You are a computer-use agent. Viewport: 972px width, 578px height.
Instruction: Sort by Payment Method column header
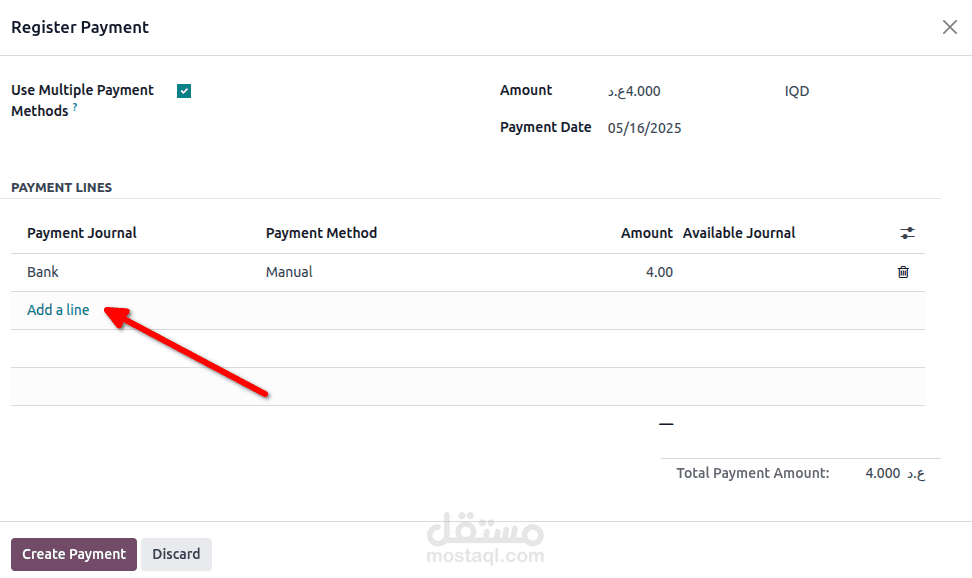pos(321,233)
